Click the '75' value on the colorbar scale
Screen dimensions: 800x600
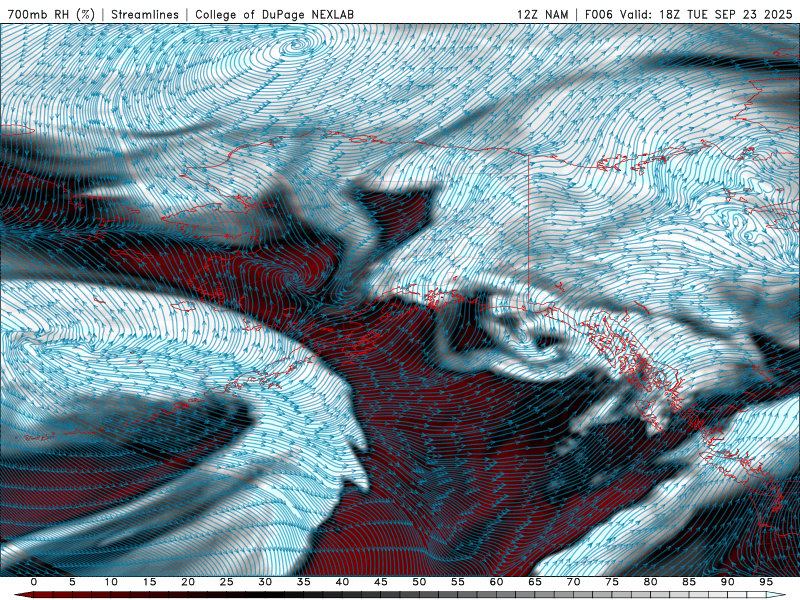[x=611, y=582]
